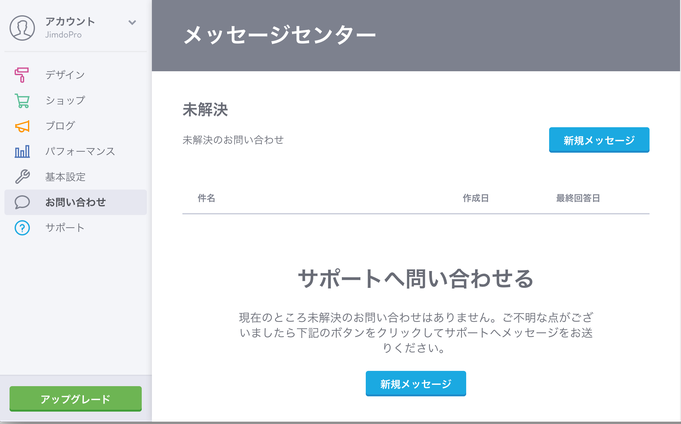Click the top-right 新規メッセージ button

point(599,140)
